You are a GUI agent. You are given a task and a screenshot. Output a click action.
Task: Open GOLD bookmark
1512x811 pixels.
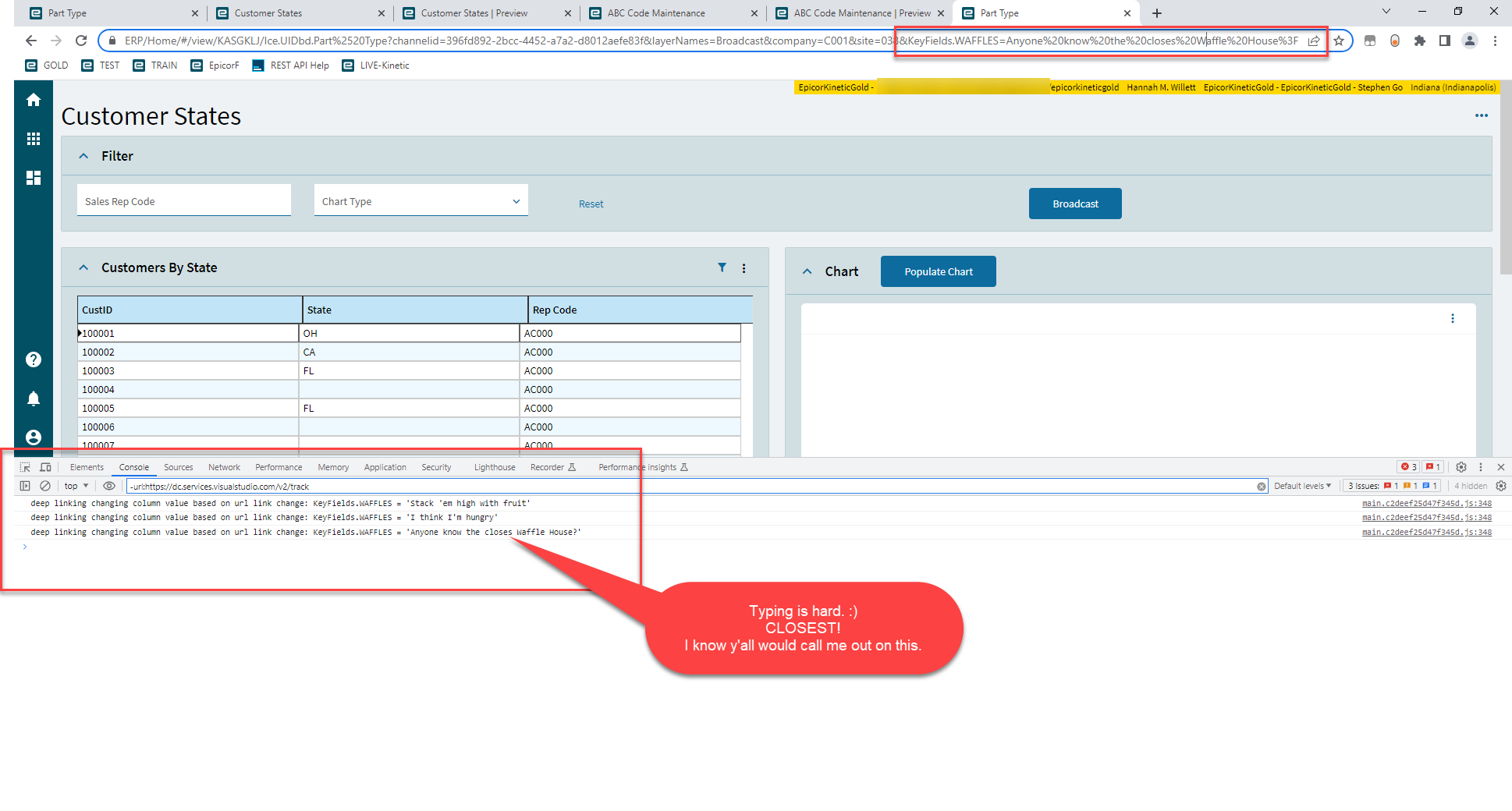(47, 66)
